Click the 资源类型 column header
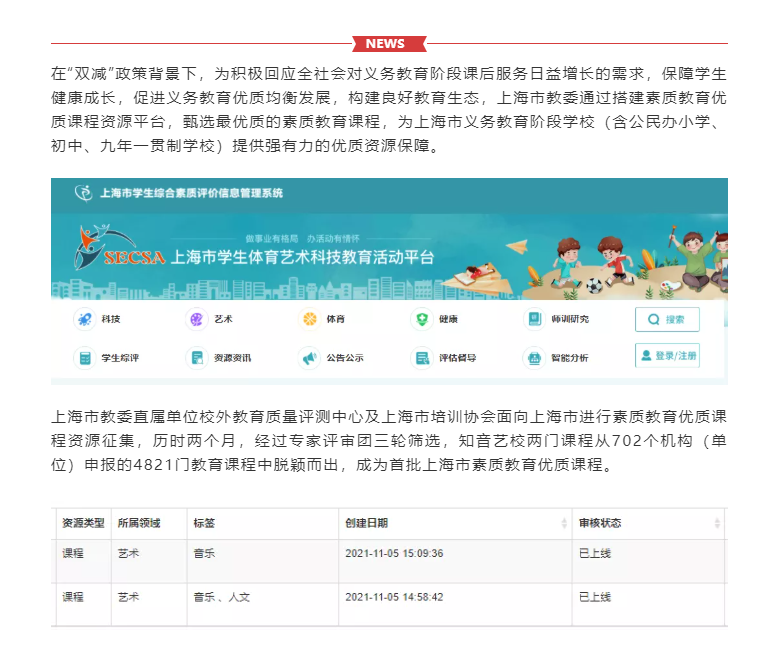Image resolution: width=782 pixels, height=645 pixels. coord(83,523)
